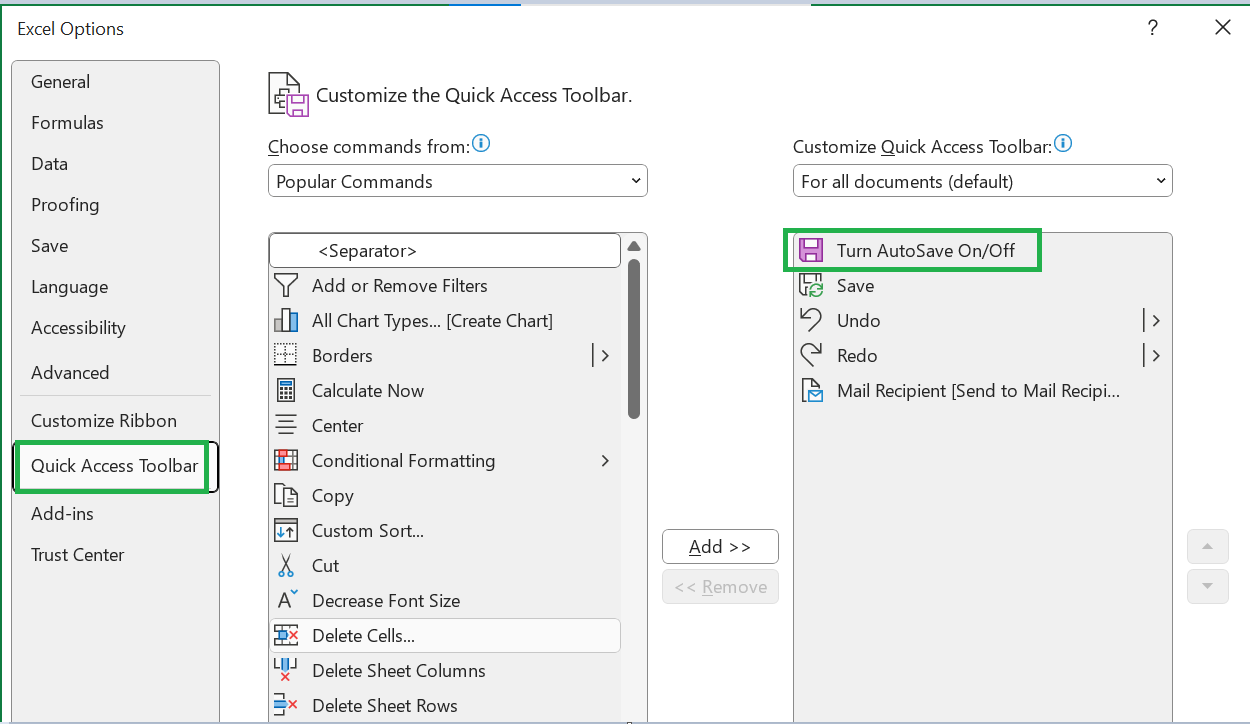Expand the Redo split arrow
Image resolution: width=1250 pixels, height=724 pixels.
pyautogui.click(x=1156, y=356)
